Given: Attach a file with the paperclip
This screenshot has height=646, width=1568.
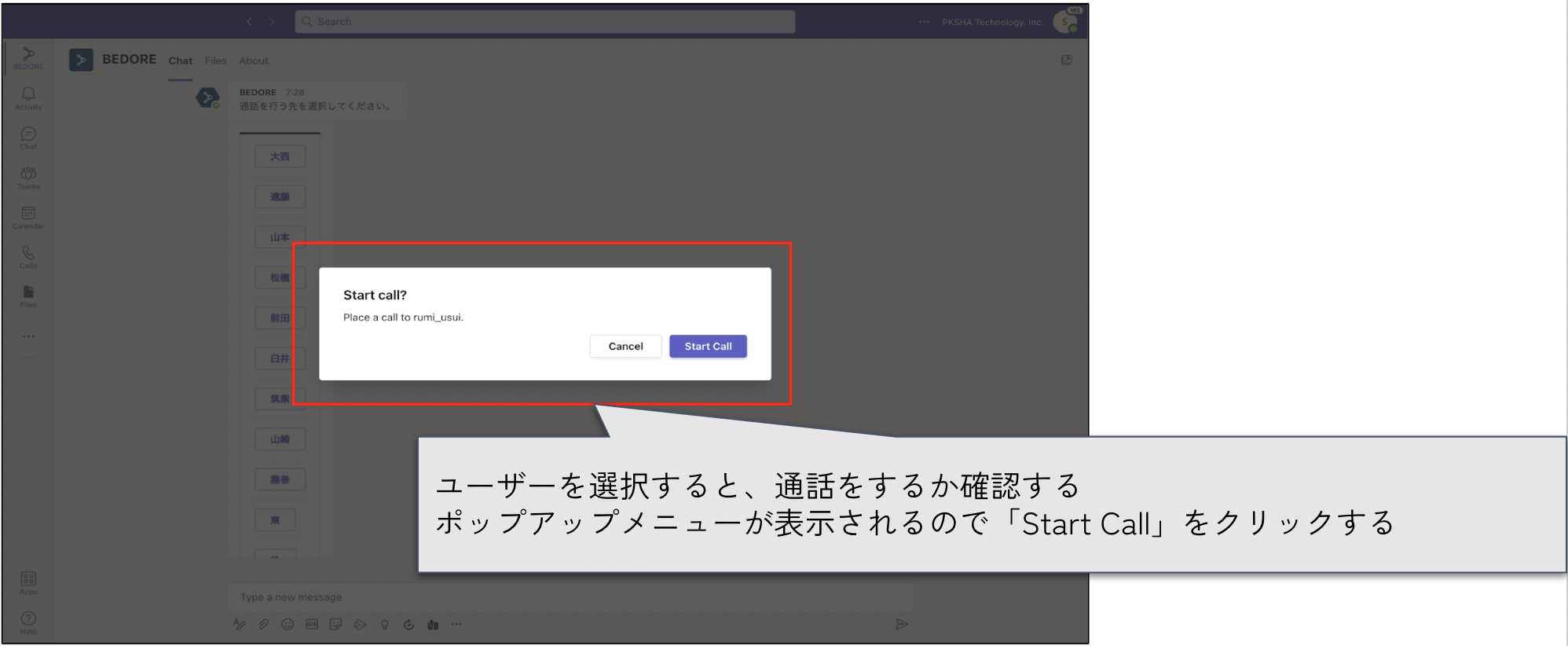Looking at the screenshot, I should pyautogui.click(x=264, y=625).
